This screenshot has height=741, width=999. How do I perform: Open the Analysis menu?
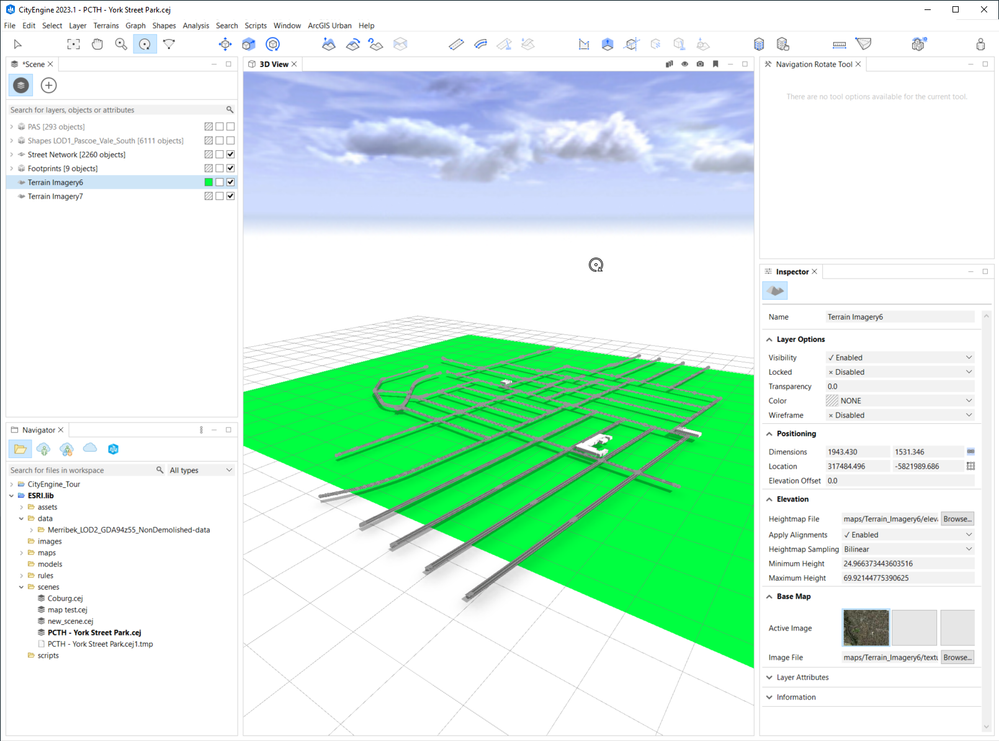click(196, 25)
